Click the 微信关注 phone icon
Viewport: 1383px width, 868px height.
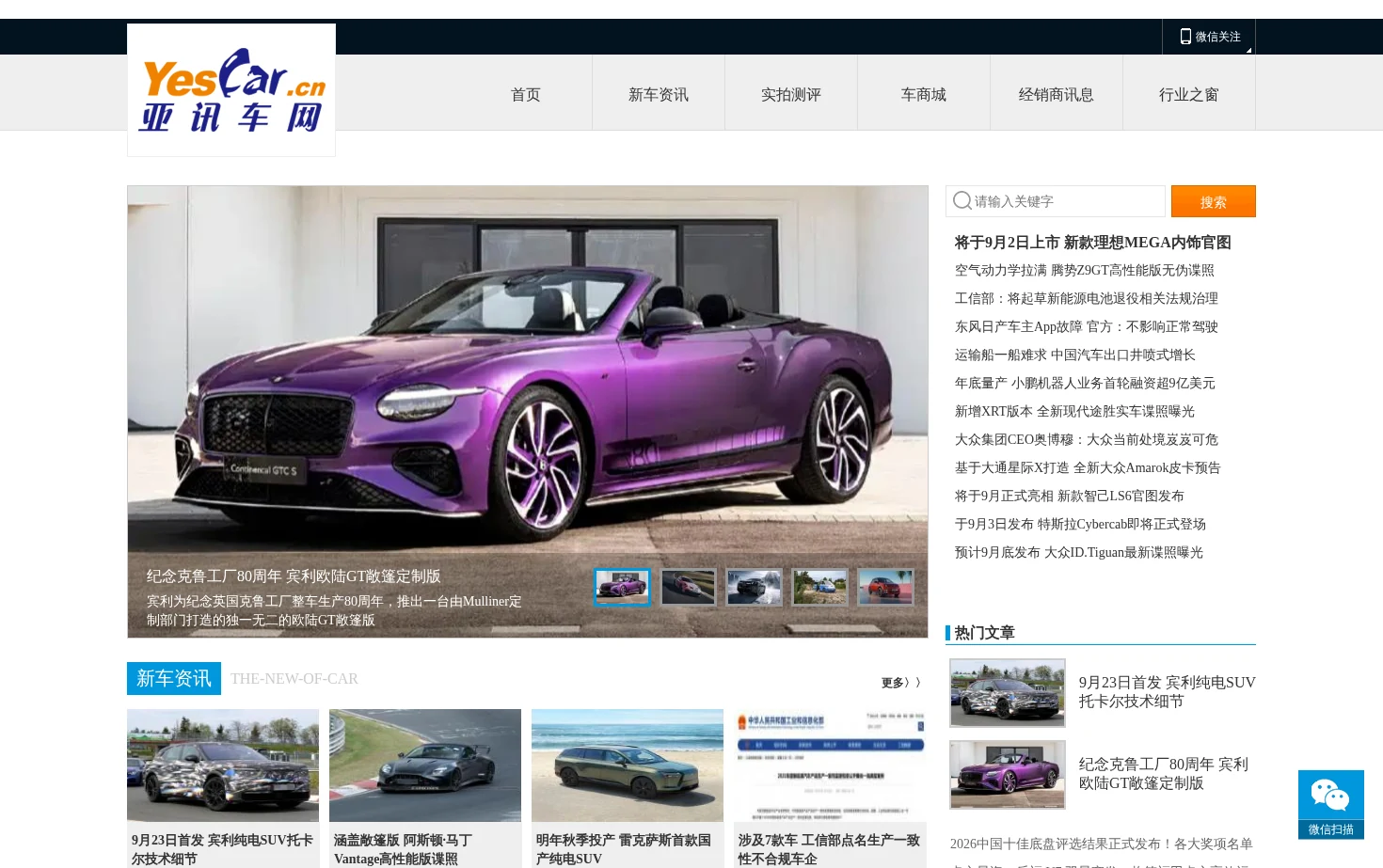[x=1185, y=37]
